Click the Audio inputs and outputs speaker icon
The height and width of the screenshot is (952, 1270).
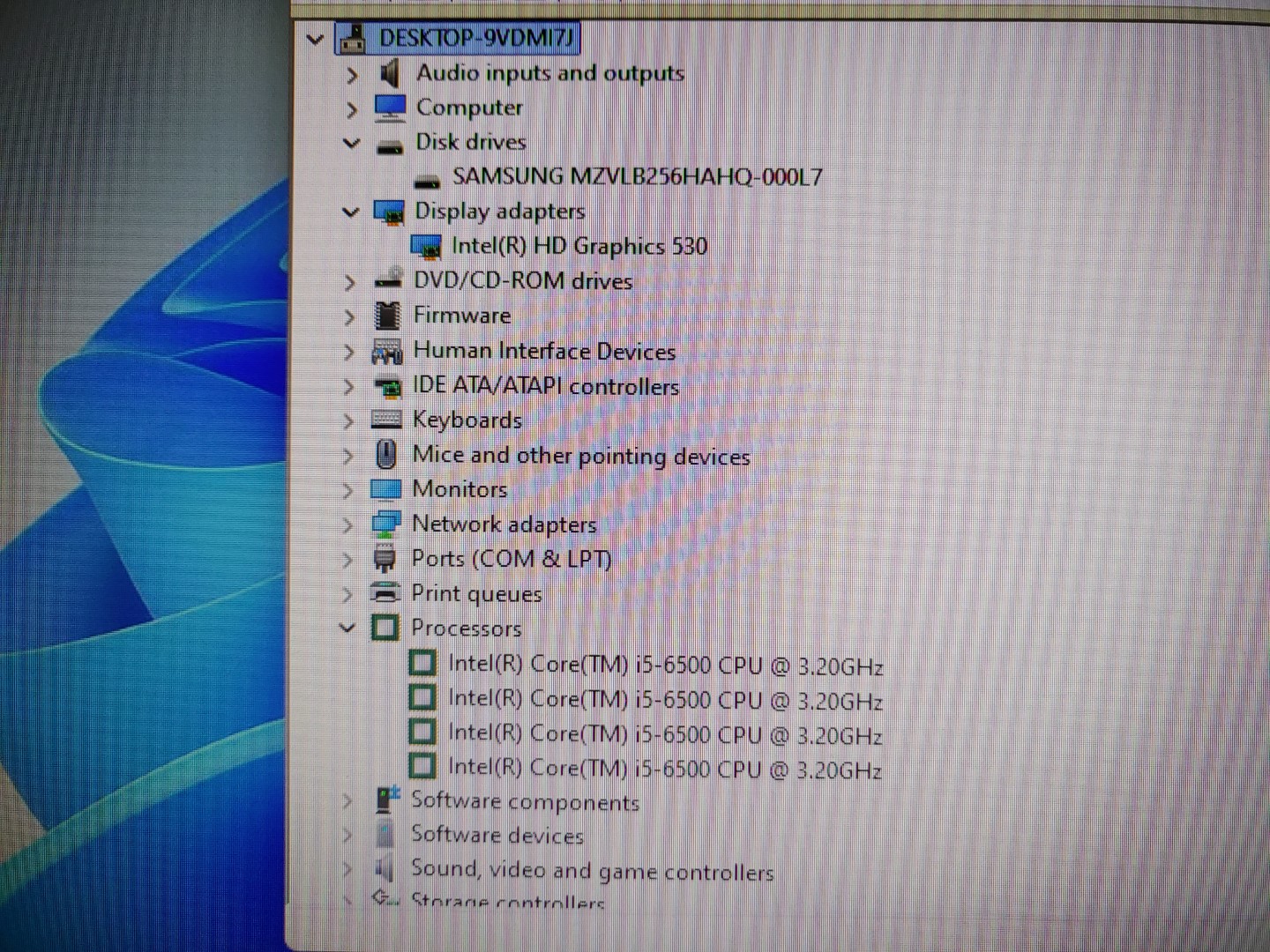point(389,73)
